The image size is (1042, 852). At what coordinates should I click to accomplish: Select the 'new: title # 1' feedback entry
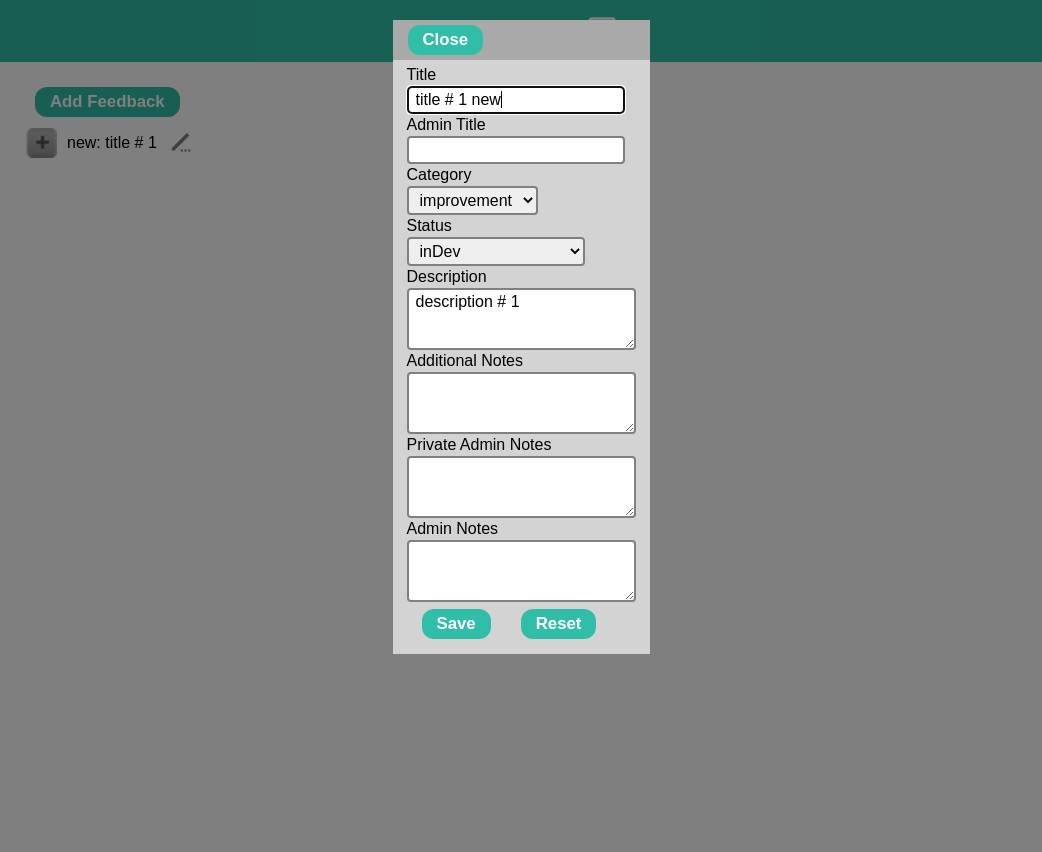tap(112, 143)
